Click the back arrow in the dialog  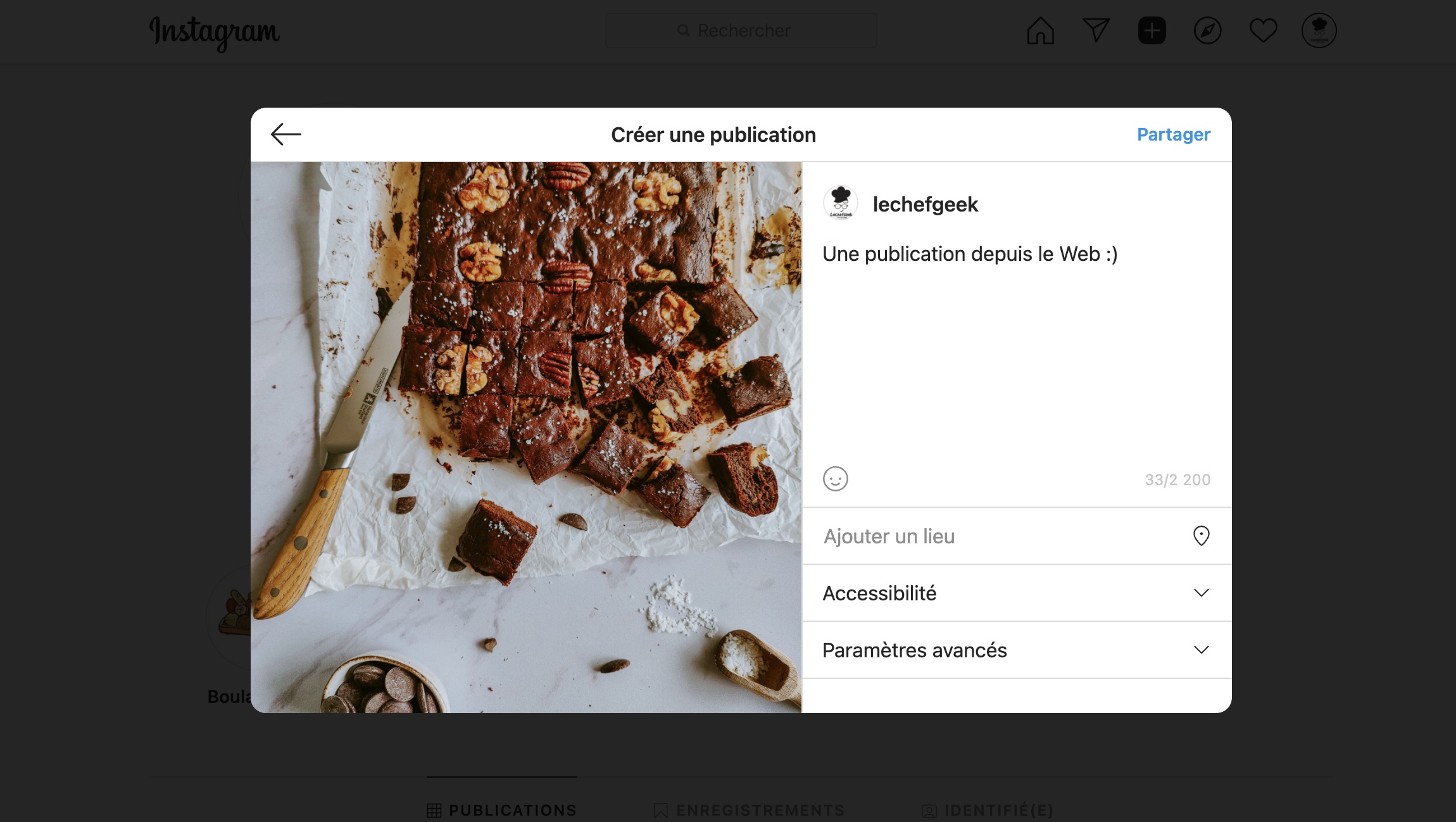[x=286, y=134]
